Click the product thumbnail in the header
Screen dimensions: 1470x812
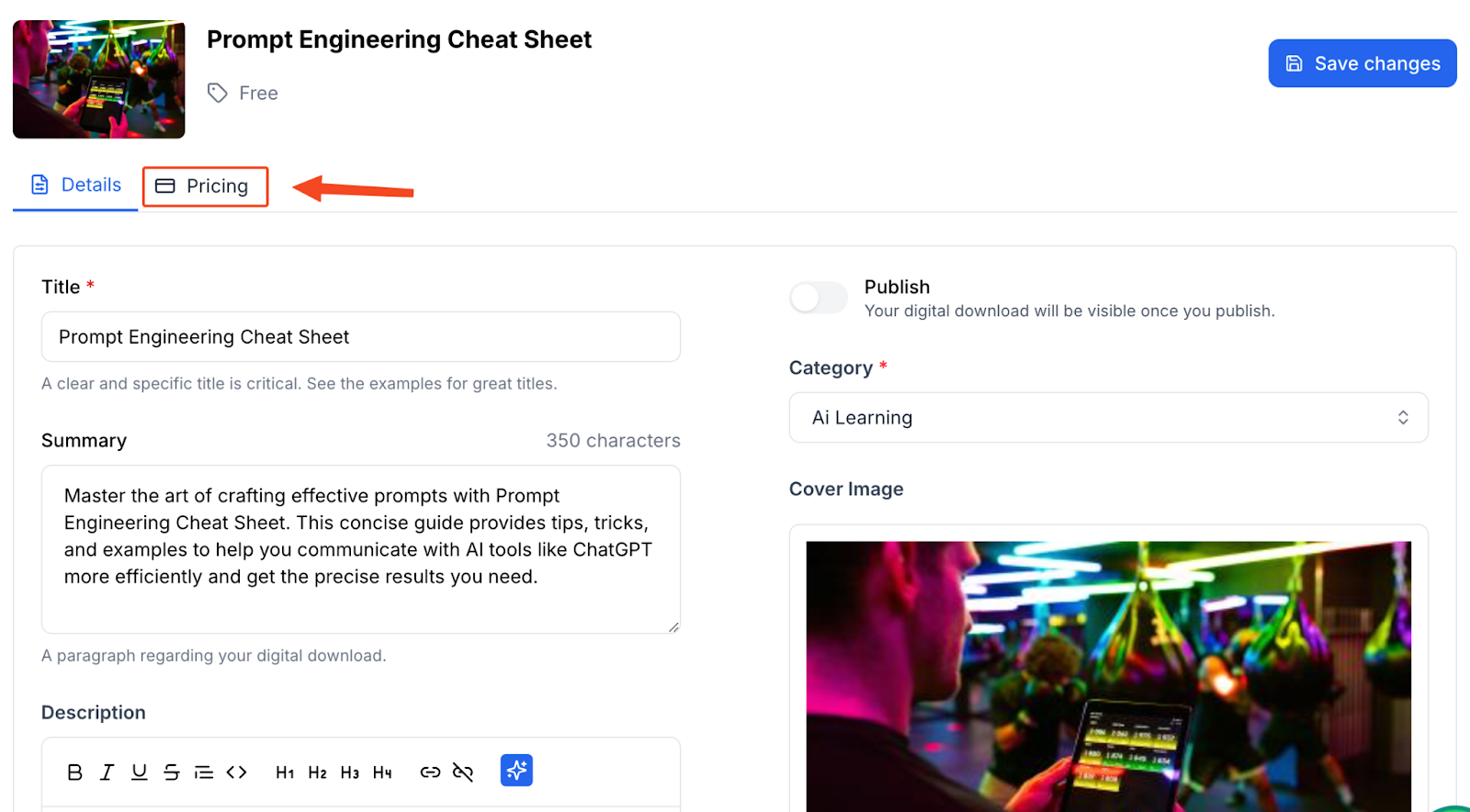coord(99,80)
